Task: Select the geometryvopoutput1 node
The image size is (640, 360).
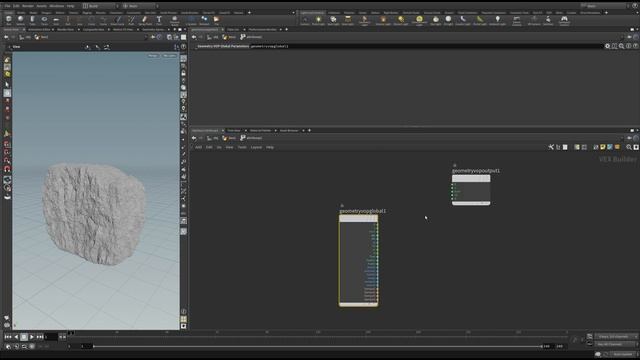Action: [x=471, y=190]
